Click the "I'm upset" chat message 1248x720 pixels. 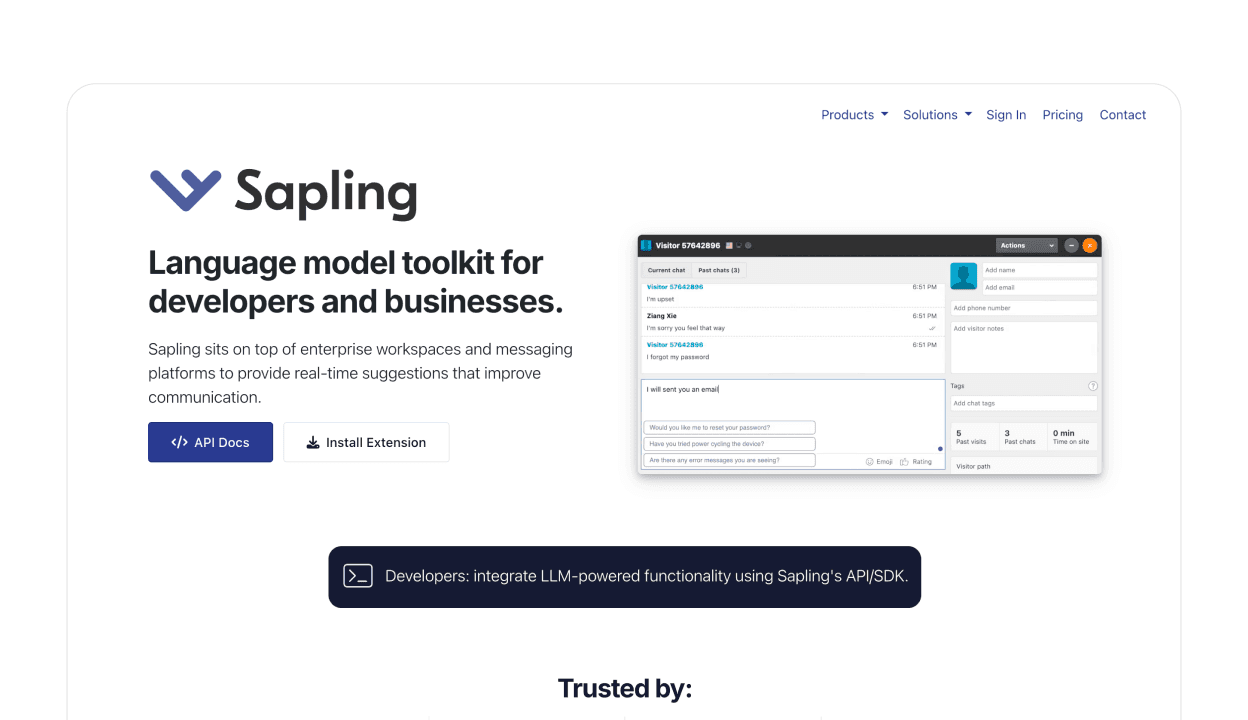pyautogui.click(x=660, y=299)
